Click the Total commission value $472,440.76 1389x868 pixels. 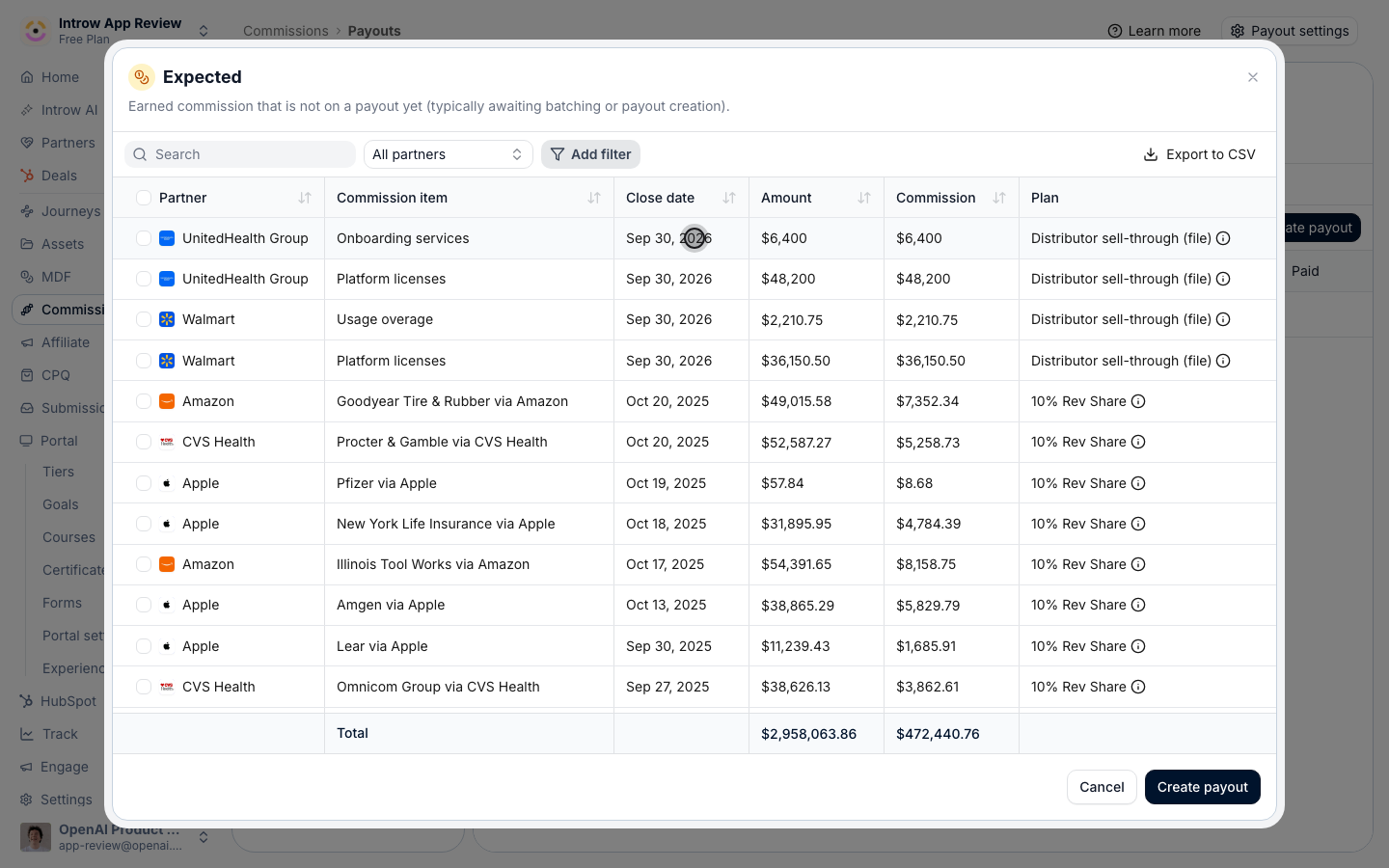coord(938,734)
